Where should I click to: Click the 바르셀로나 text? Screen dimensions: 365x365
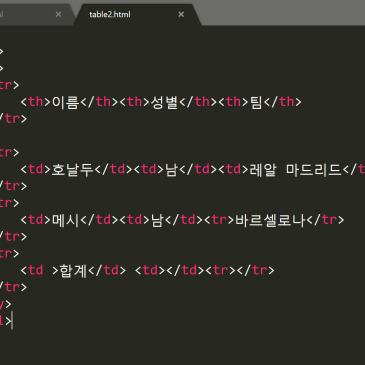270,220
